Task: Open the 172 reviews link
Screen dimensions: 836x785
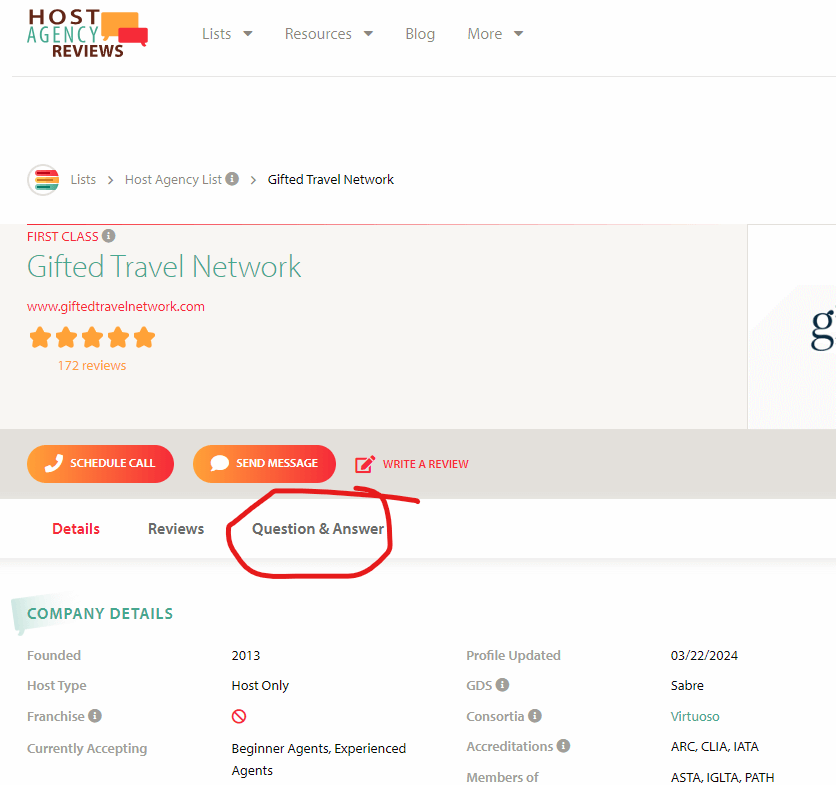Action: tap(92, 365)
